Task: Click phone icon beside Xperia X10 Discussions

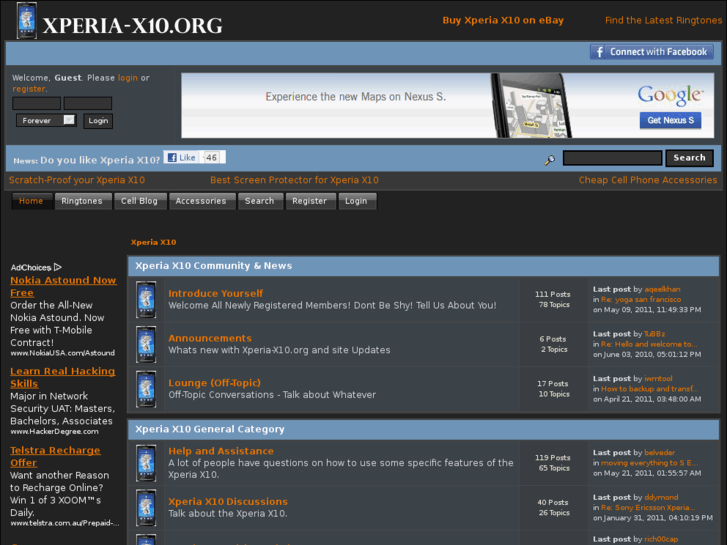Action: click(146, 507)
